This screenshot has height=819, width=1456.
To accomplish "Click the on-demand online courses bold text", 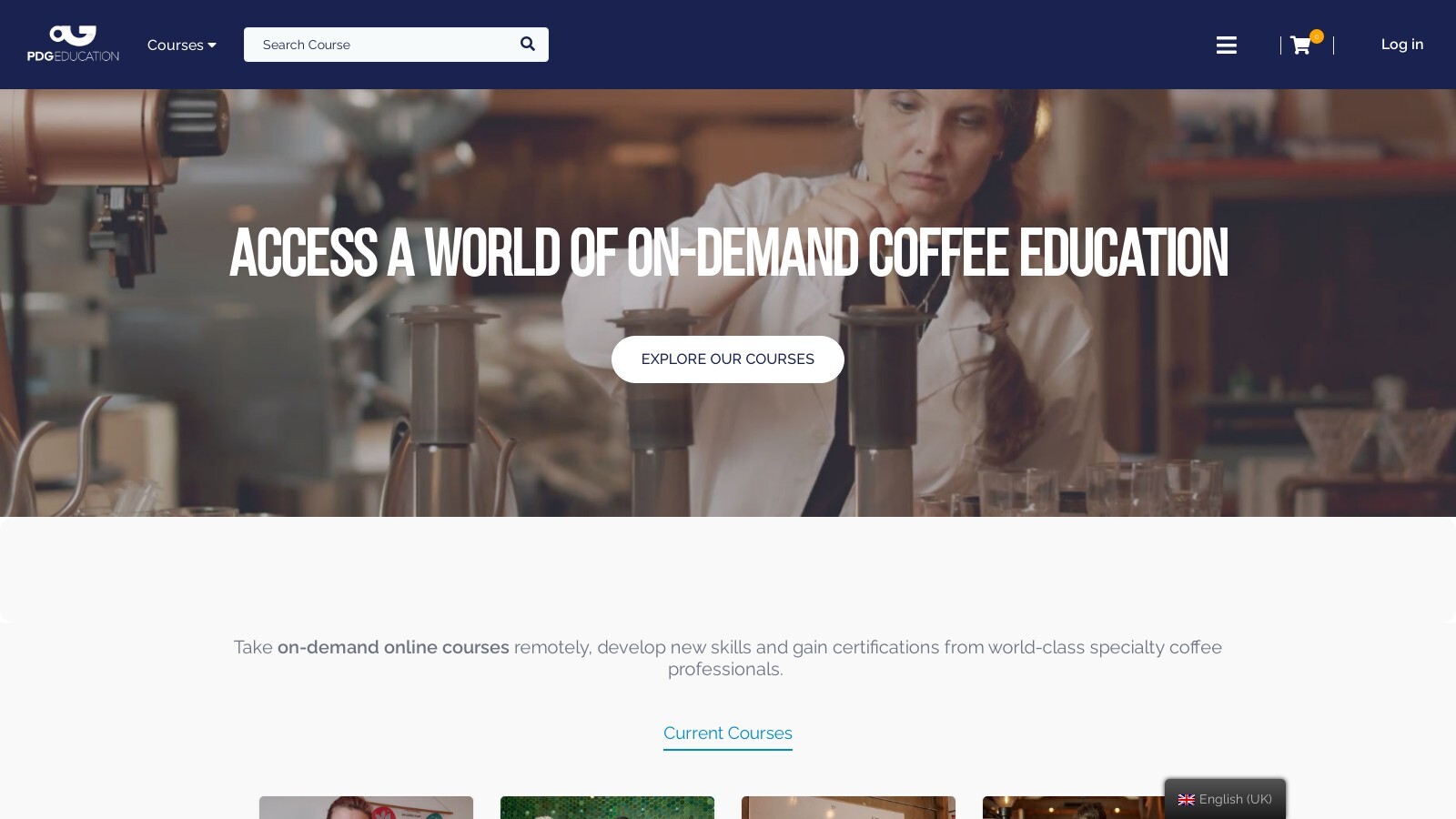I will [x=393, y=647].
